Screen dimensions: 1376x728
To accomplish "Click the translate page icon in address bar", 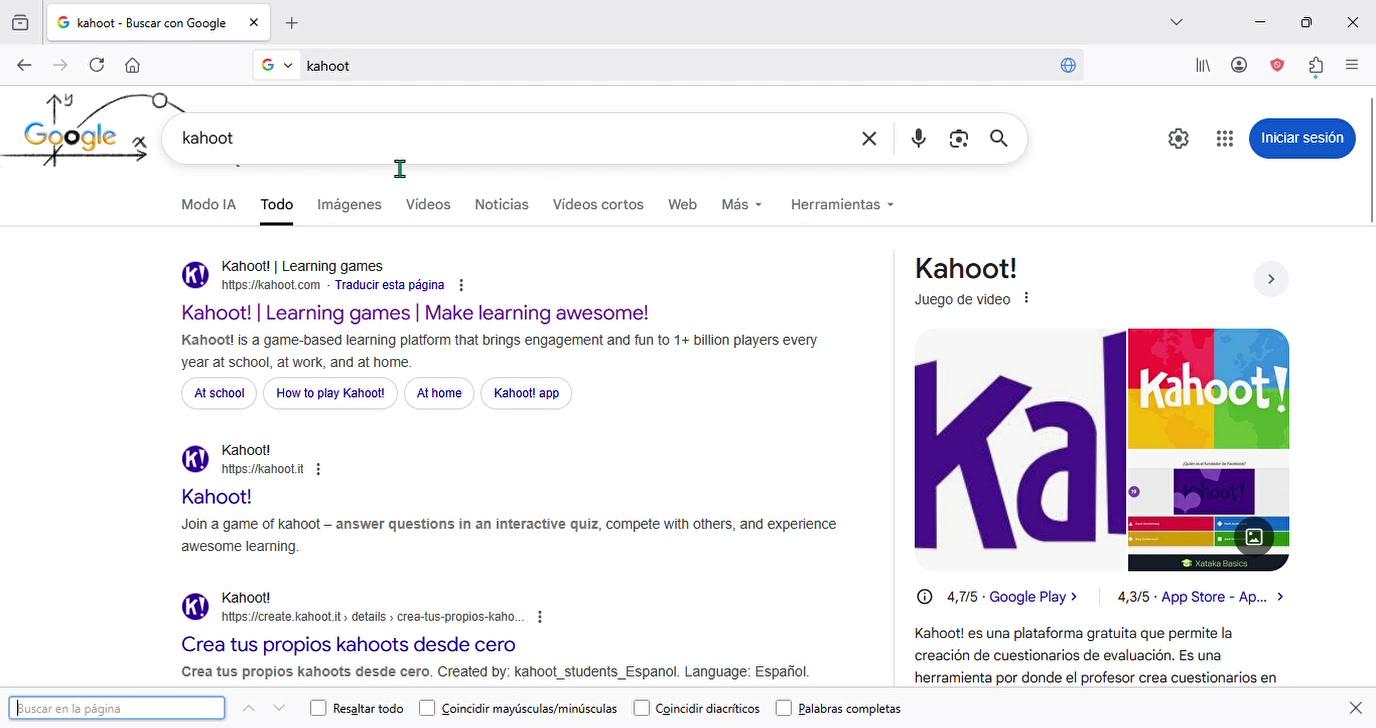I will click(1068, 65).
